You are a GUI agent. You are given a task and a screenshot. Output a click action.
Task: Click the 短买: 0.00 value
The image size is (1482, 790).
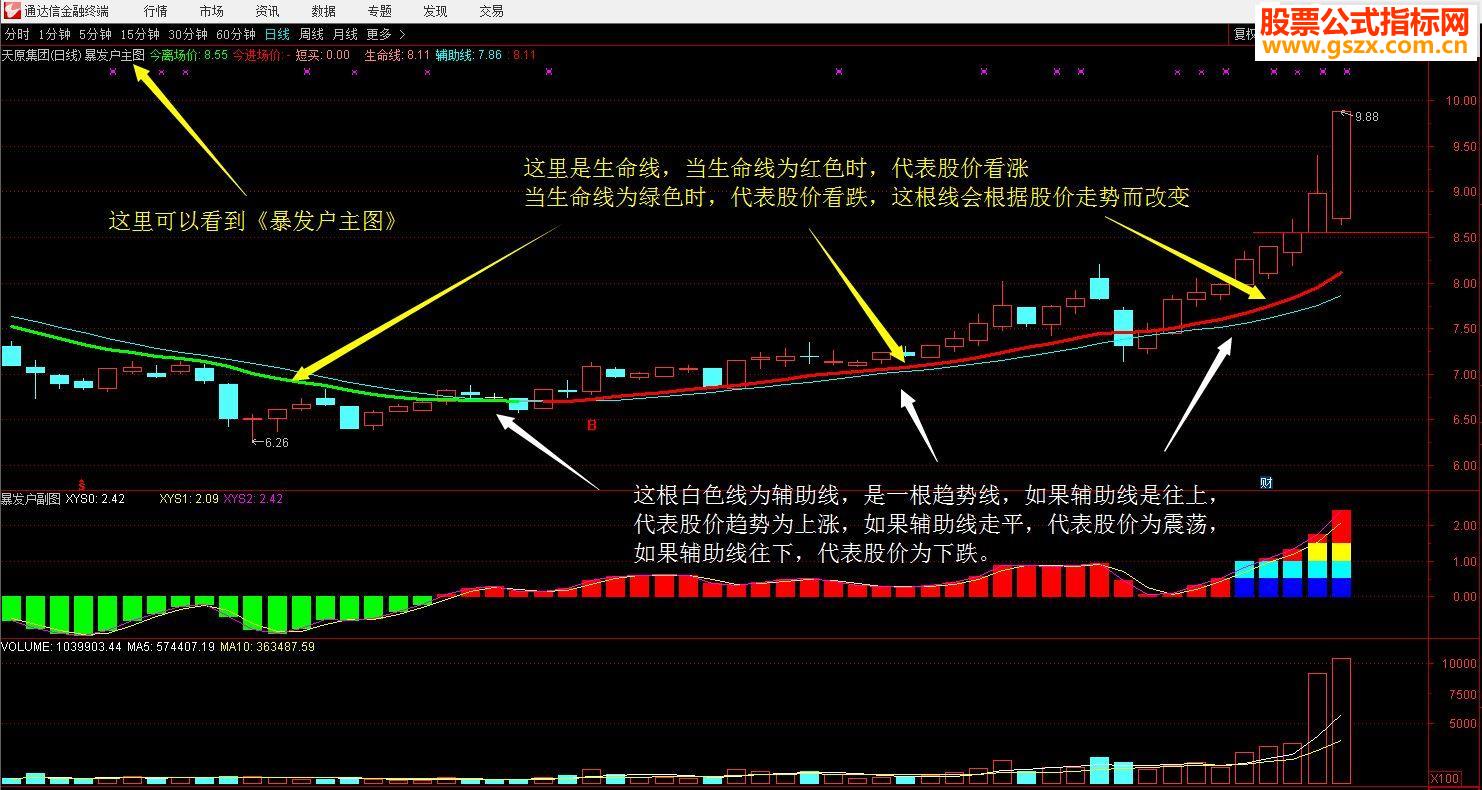coord(322,55)
